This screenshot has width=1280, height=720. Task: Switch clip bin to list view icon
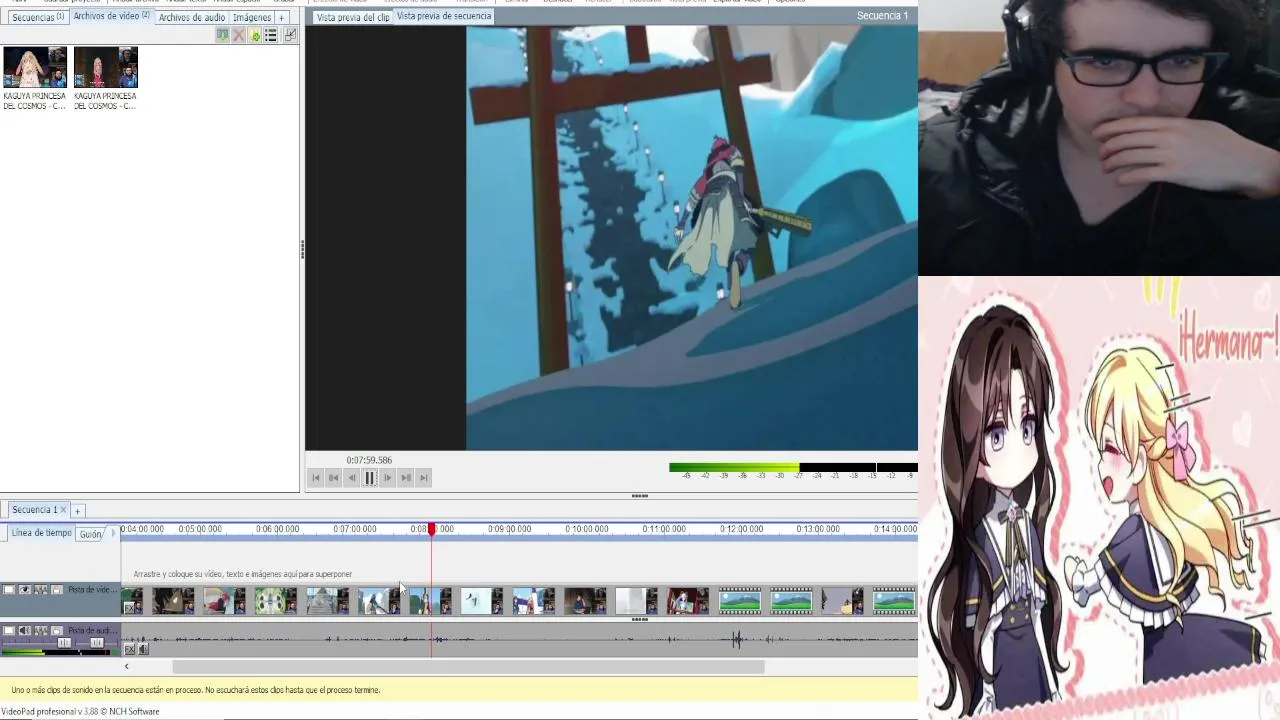pyautogui.click(x=271, y=35)
